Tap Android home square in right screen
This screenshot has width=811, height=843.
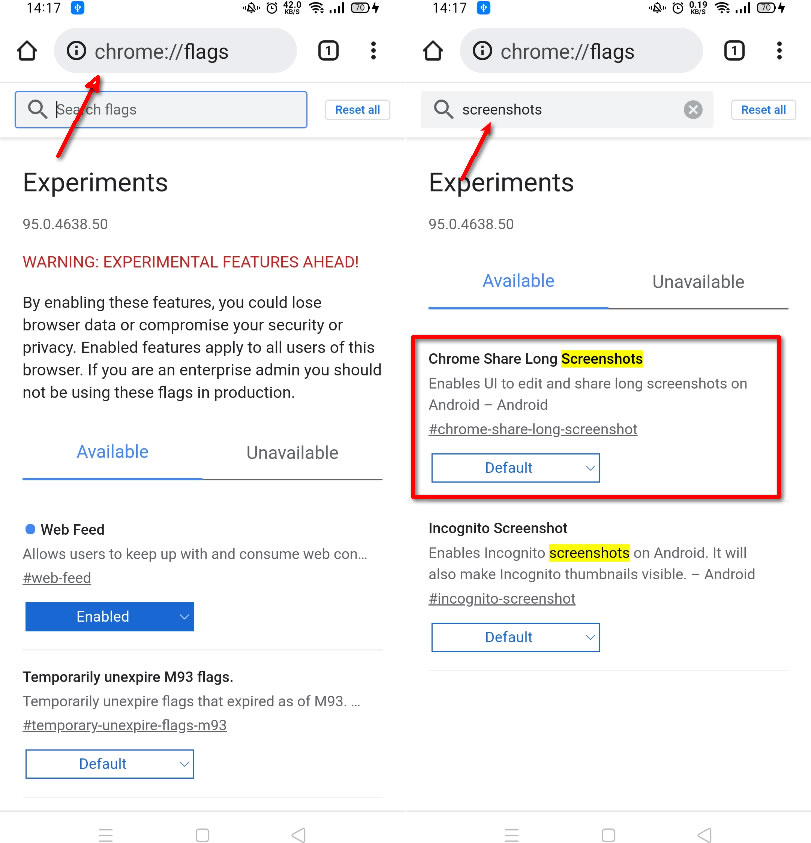tap(608, 835)
